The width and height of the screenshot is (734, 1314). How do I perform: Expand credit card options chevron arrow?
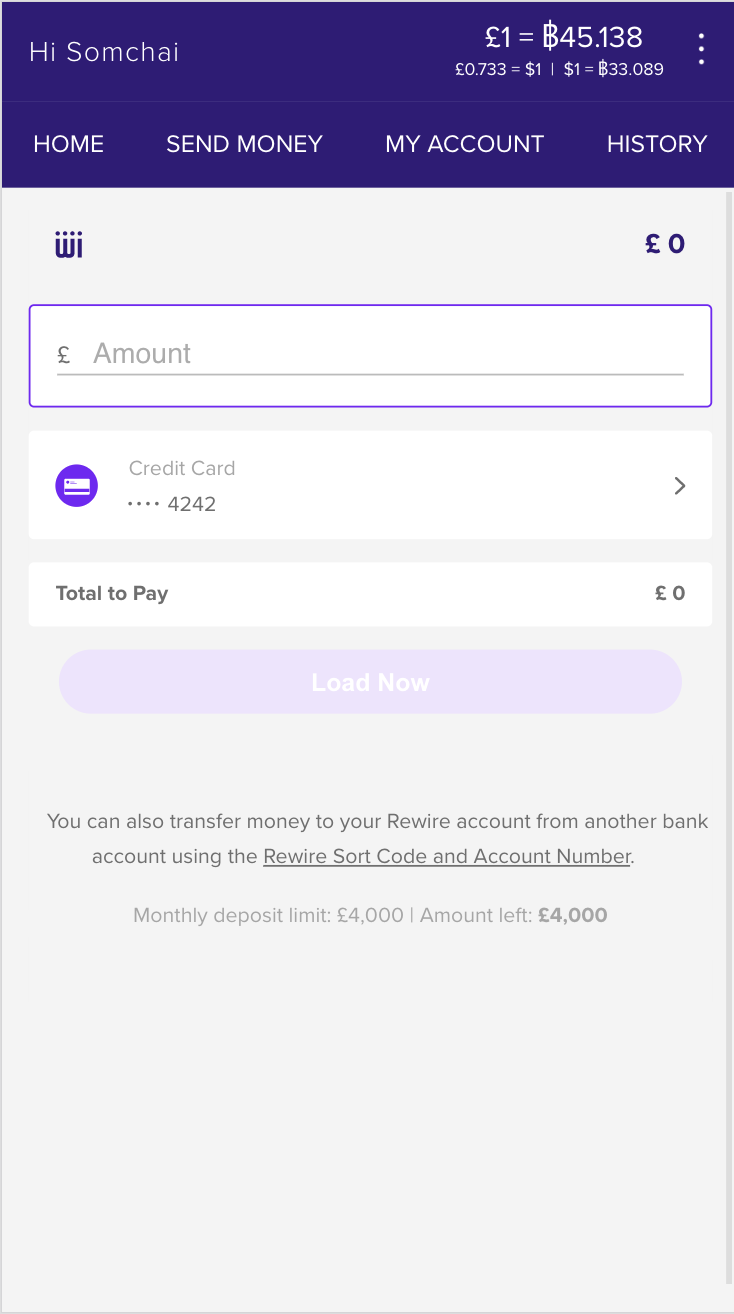coord(680,486)
